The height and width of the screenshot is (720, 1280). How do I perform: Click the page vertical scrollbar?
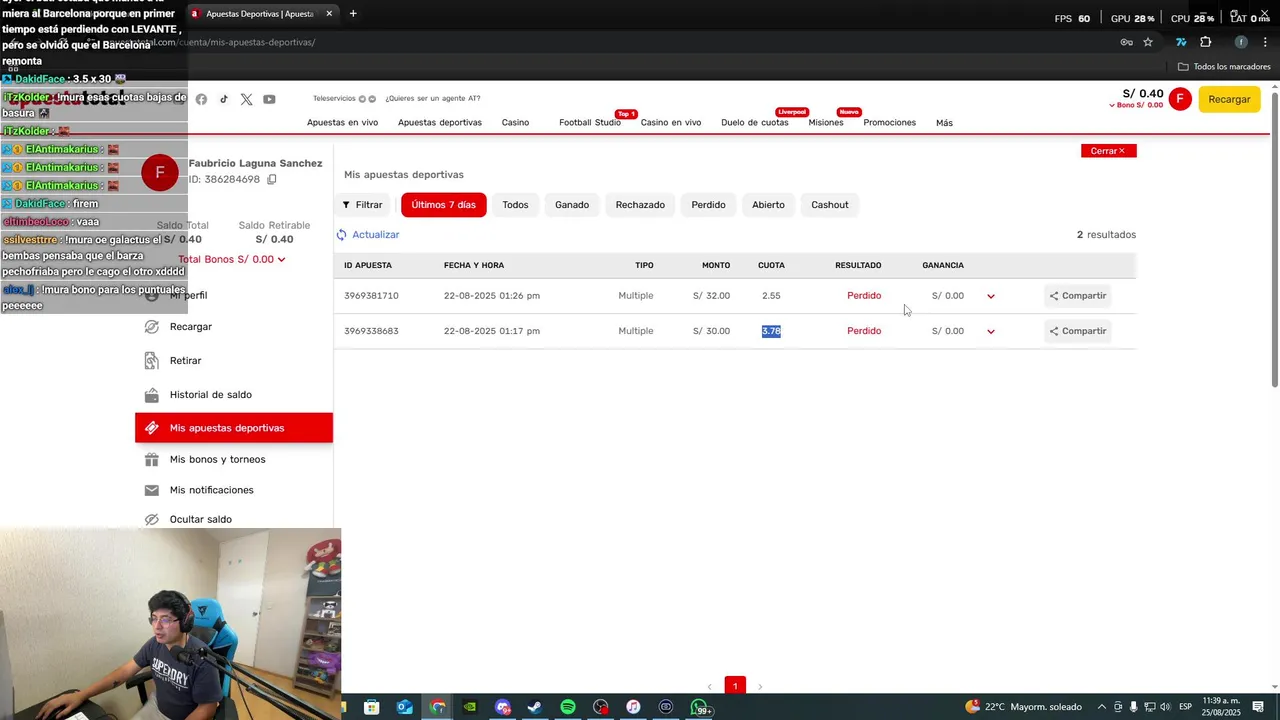click(1274, 240)
